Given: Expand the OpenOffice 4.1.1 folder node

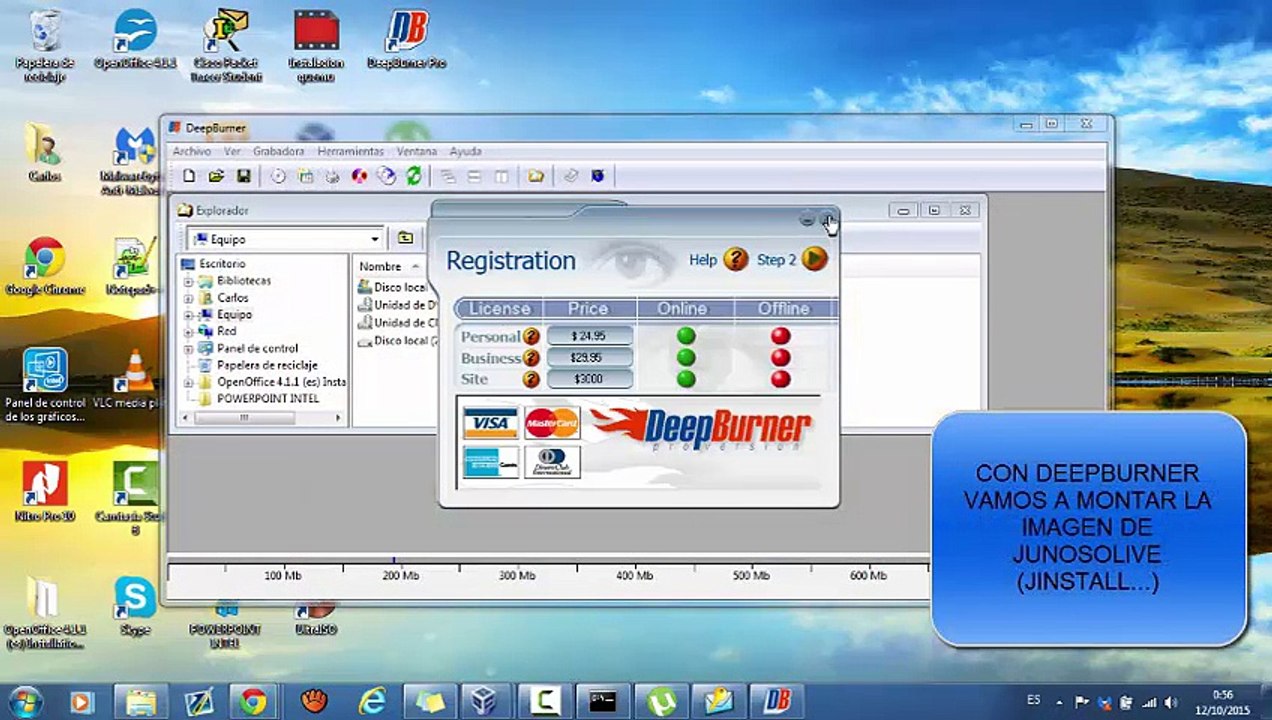Looking at the screenshot, I should click(188, 382).
